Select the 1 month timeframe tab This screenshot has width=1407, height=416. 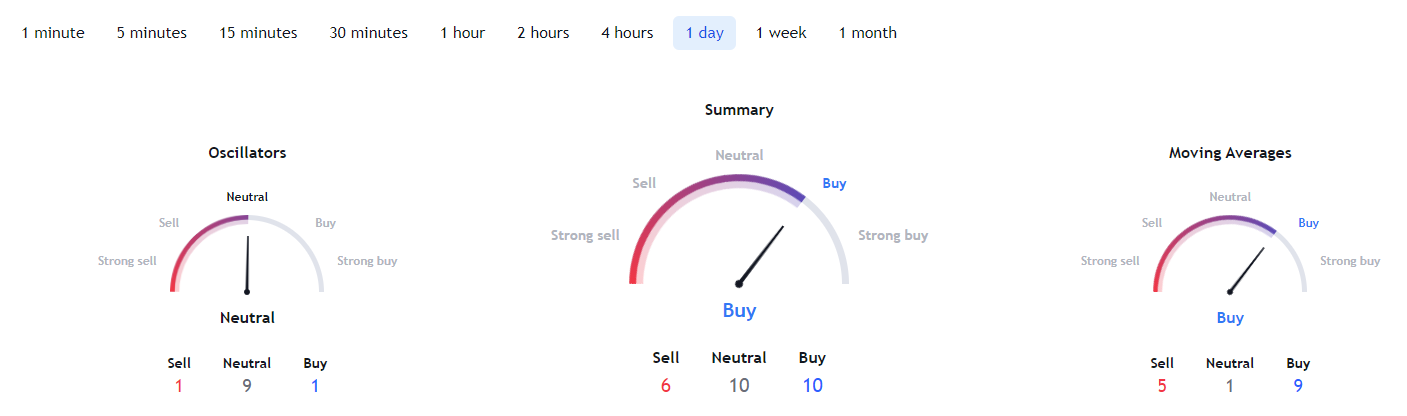(x=867, y=33)
